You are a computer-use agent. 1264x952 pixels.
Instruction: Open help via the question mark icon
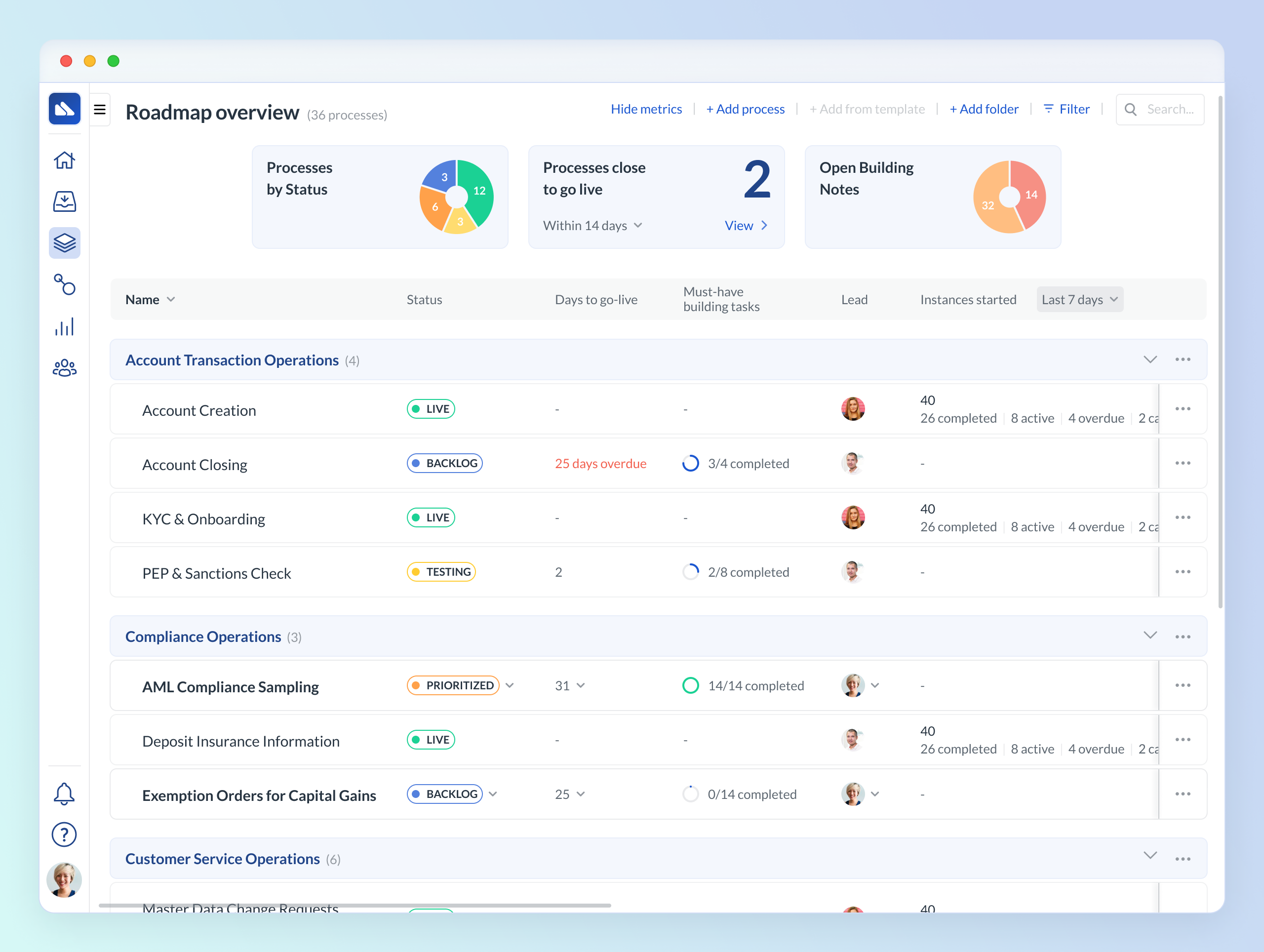(x=65, y=834)
